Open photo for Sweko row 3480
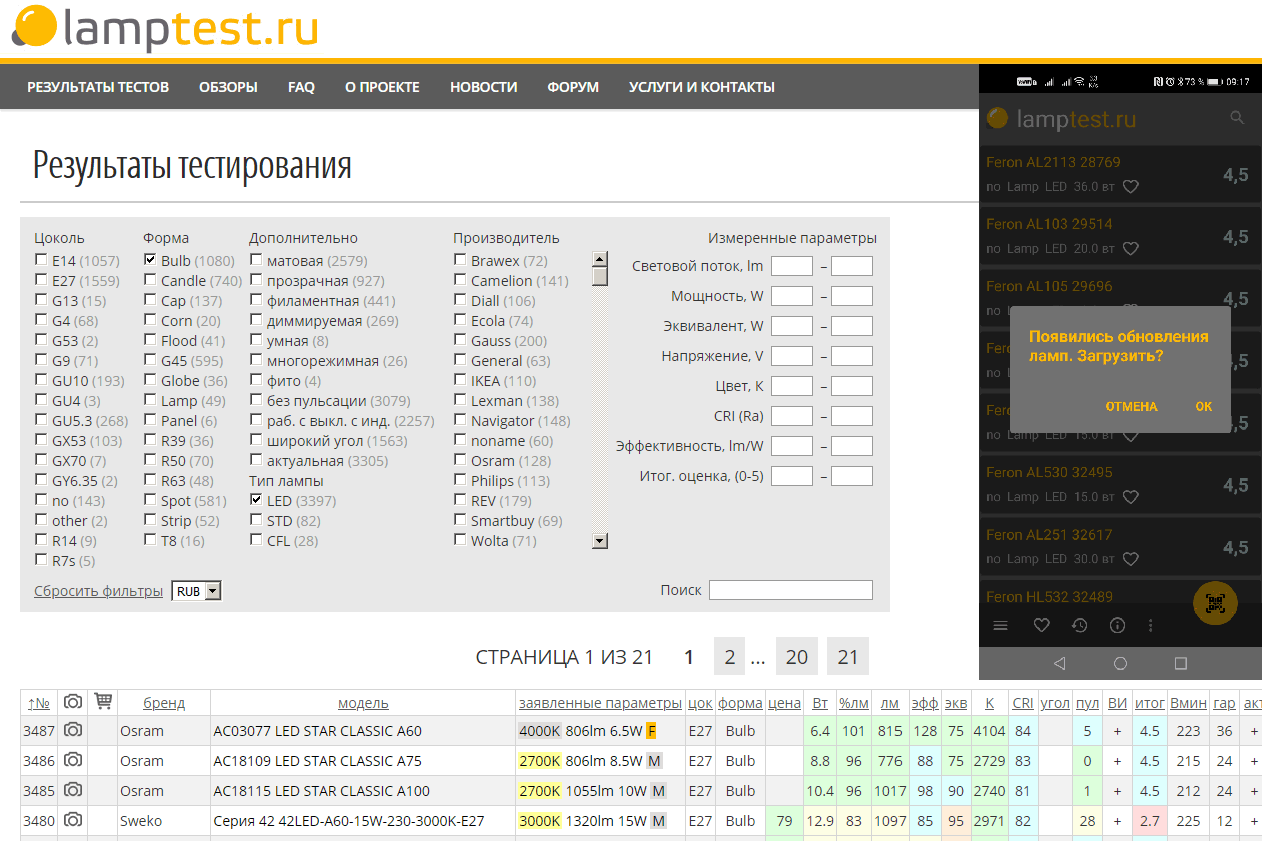 (72, 820)
